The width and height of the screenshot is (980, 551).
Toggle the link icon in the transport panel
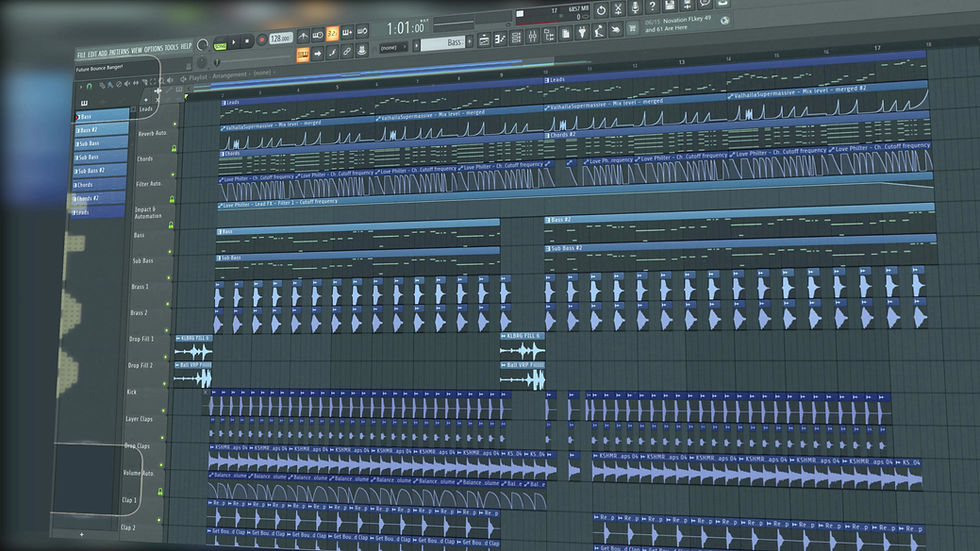point(347,51)
